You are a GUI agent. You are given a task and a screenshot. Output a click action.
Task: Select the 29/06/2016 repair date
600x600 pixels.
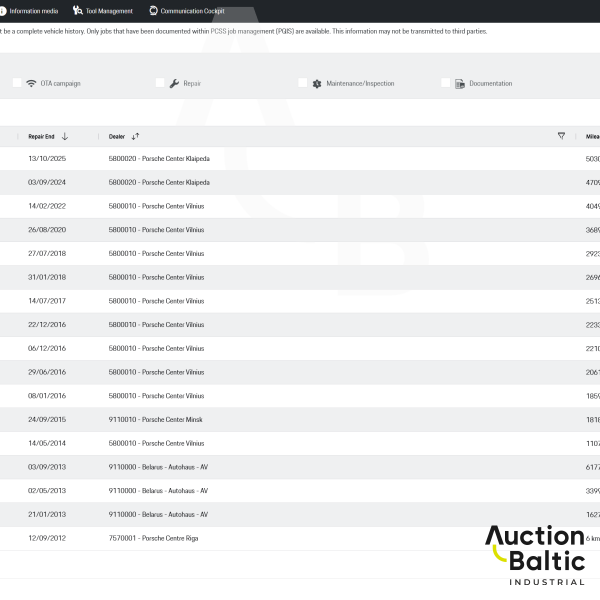coord(47,372)
